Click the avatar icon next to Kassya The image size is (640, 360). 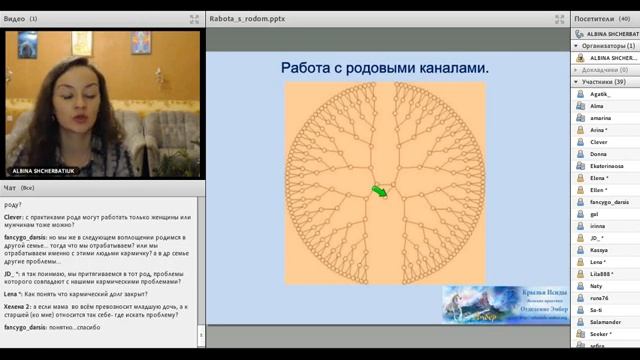click(580, 250)
